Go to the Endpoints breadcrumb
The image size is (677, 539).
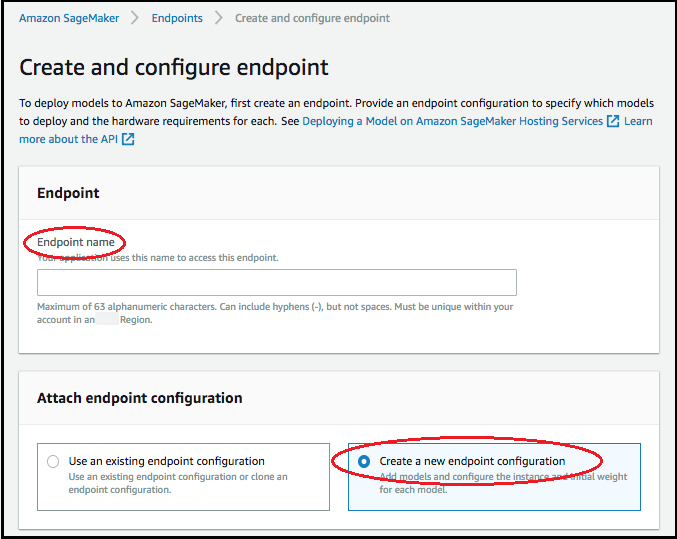coord(177,18)
